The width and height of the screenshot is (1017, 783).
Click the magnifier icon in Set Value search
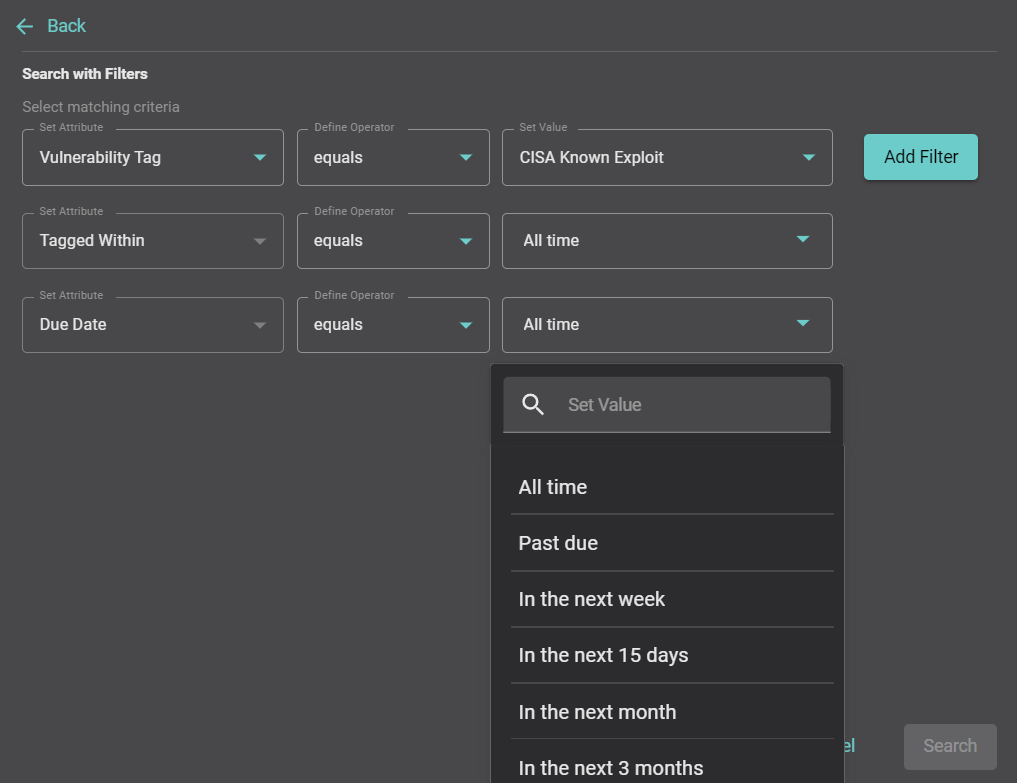(532, 405)
